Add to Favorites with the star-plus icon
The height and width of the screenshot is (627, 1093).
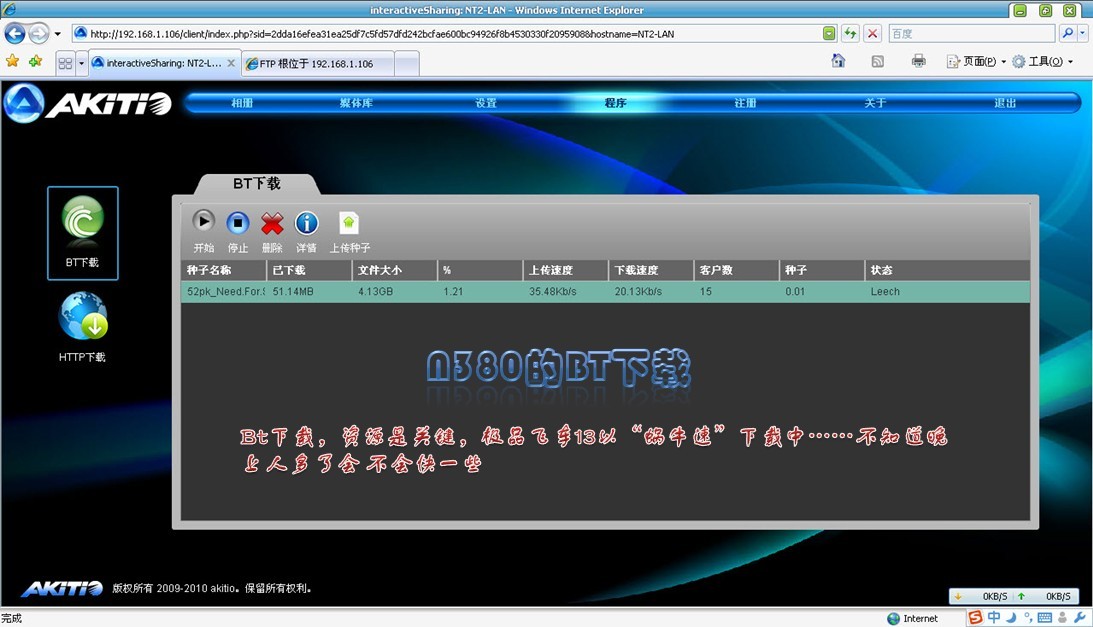[35, 61]
